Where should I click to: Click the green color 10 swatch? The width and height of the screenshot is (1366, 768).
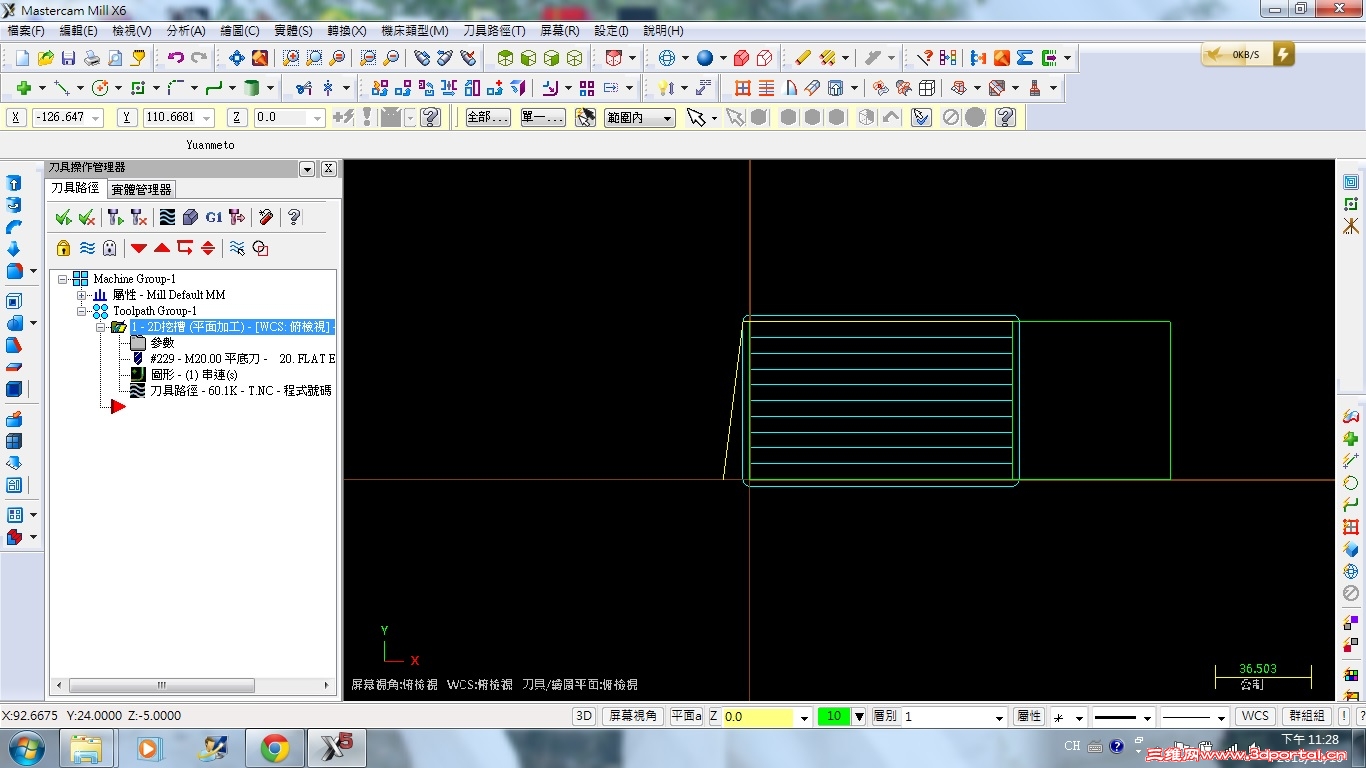tap(832, 716)
